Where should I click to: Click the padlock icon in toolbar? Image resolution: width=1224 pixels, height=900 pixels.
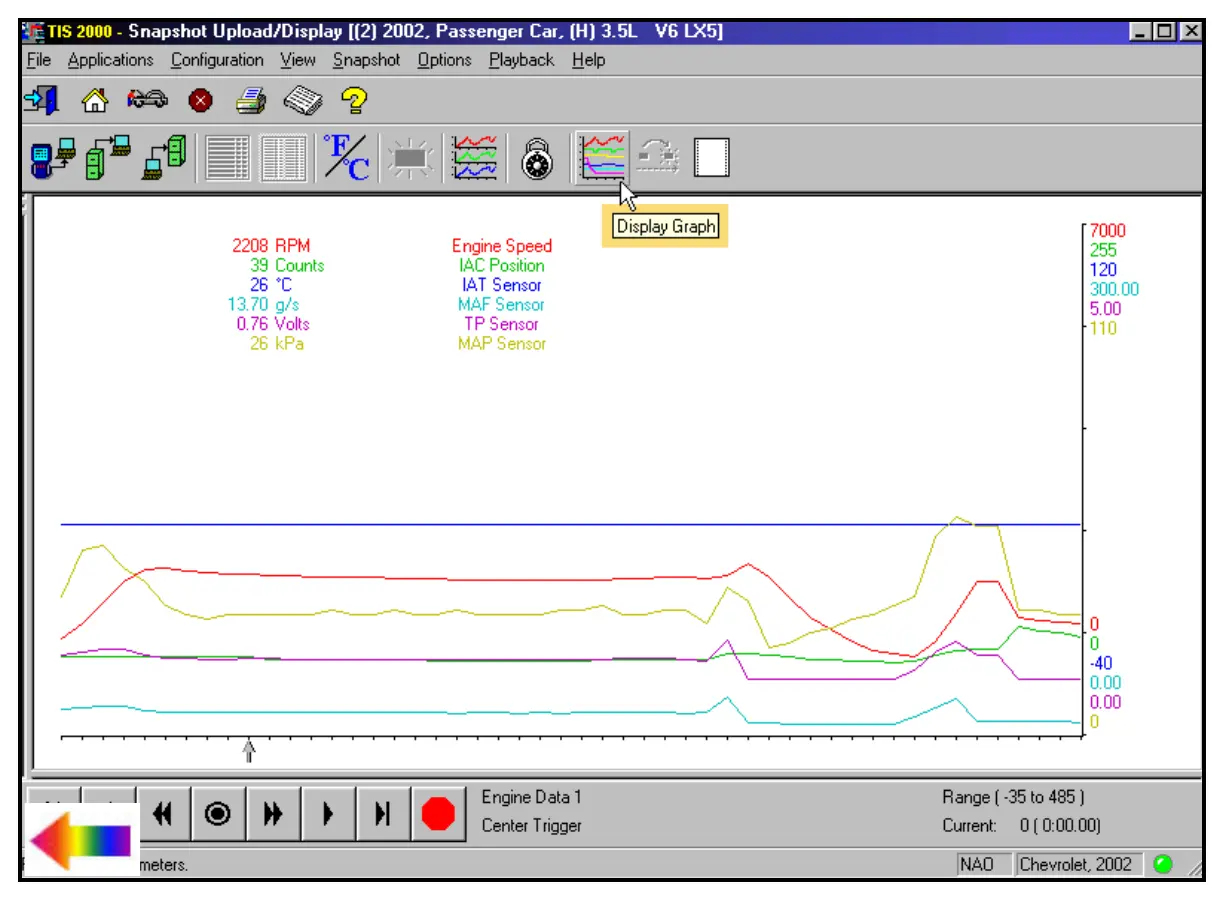pyautogui.click(x=538, y=157)
